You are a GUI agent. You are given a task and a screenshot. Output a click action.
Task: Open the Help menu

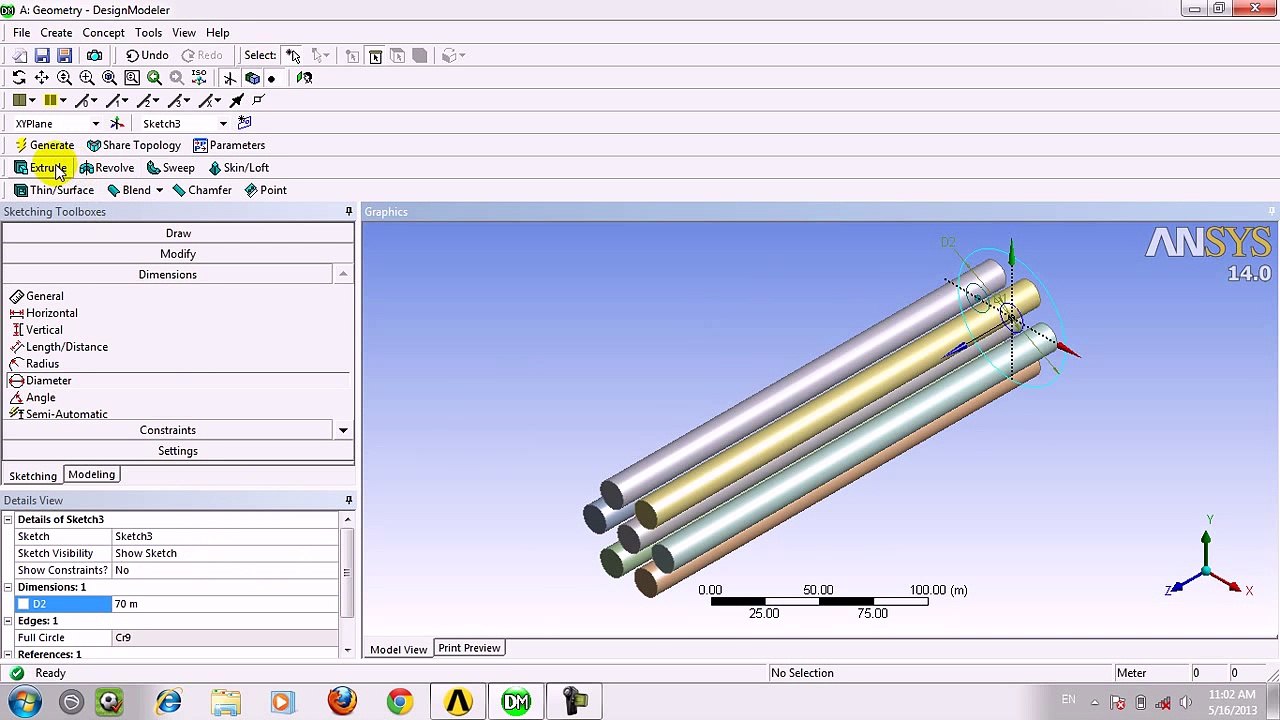pyautogui.click(x=217, y=33)
